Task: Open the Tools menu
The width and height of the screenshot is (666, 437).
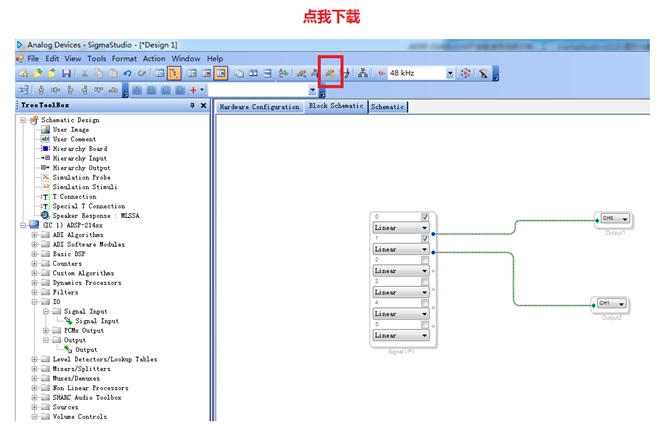Action: tap(97, 59)
